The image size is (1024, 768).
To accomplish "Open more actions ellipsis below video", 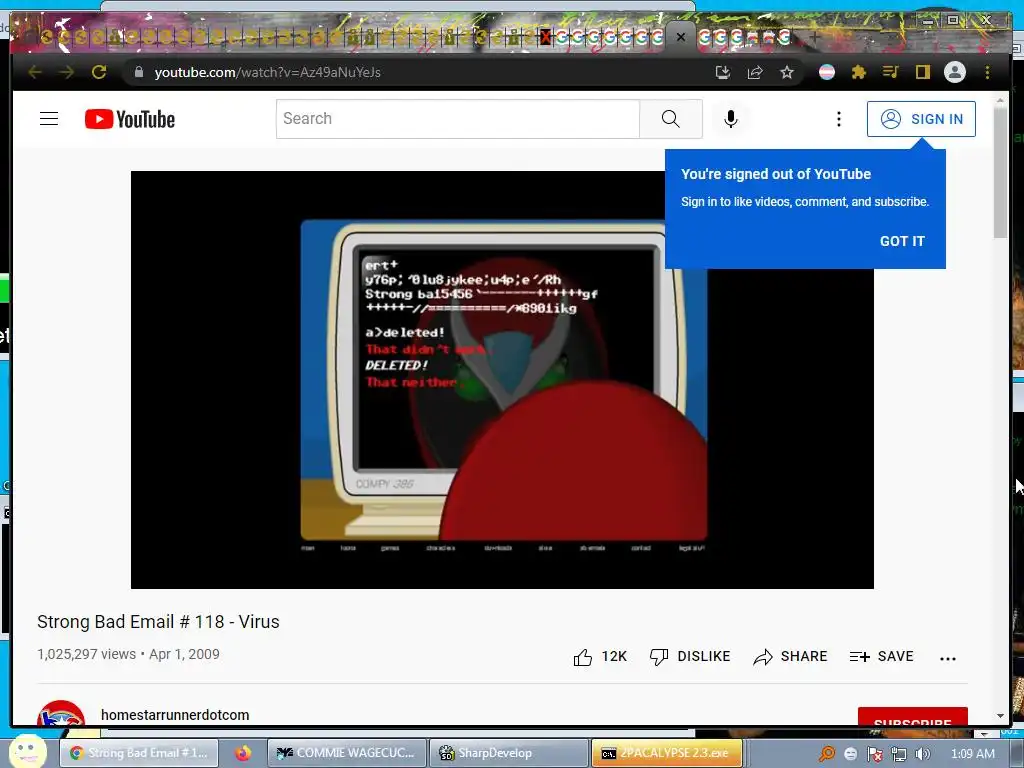I will point(948,658).
